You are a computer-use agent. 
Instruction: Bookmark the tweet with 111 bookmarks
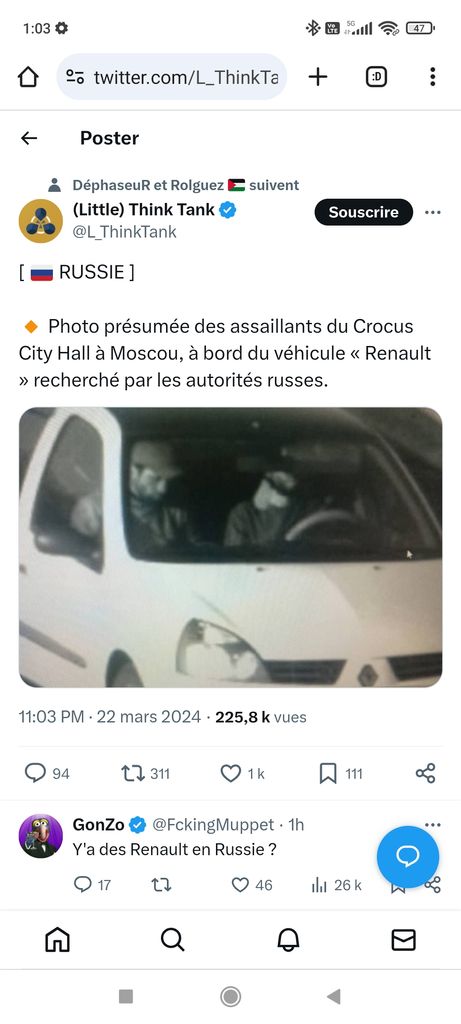coord(340,773)
